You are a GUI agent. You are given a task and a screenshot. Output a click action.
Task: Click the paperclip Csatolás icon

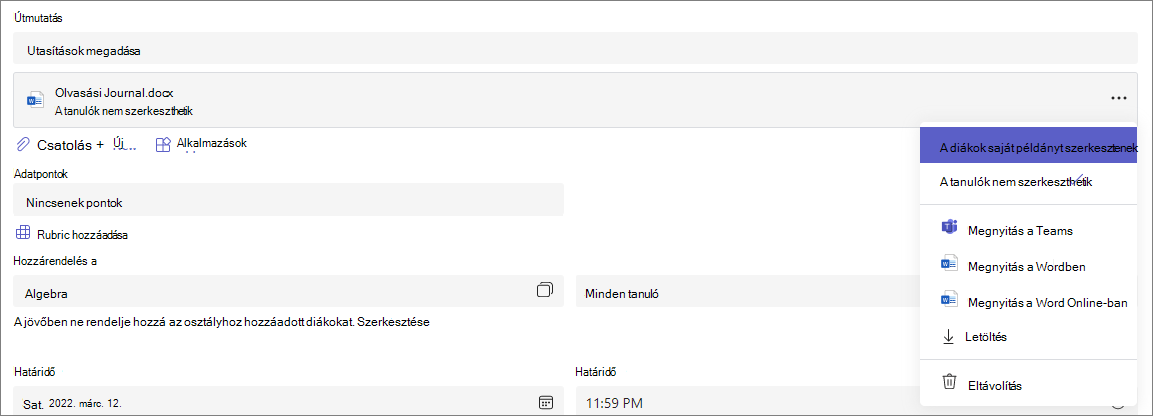24,145
